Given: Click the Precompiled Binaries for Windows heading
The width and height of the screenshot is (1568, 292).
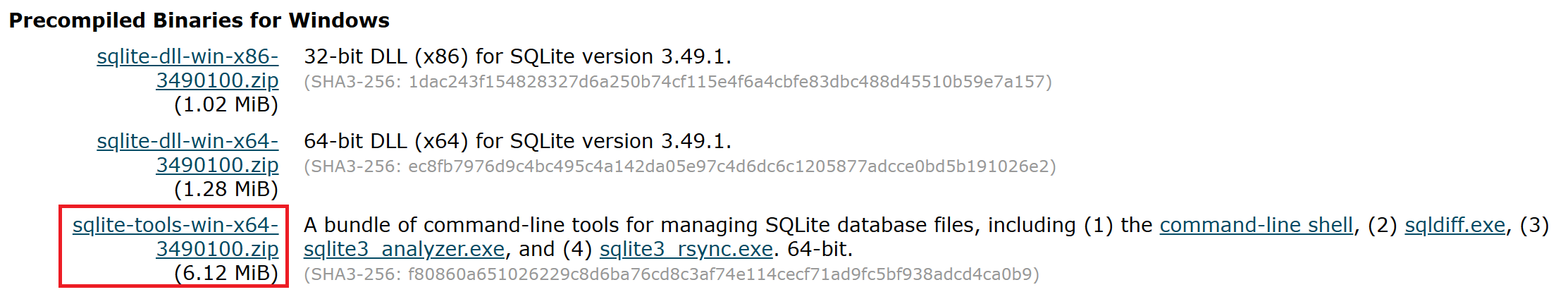Looking at the screenshot, I should coord(199,20).
